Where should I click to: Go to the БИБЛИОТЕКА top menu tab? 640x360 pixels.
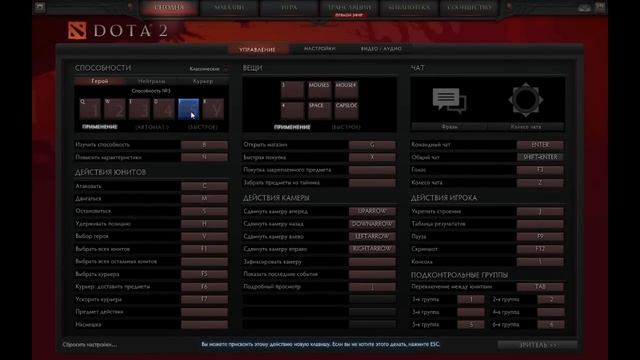409,7
